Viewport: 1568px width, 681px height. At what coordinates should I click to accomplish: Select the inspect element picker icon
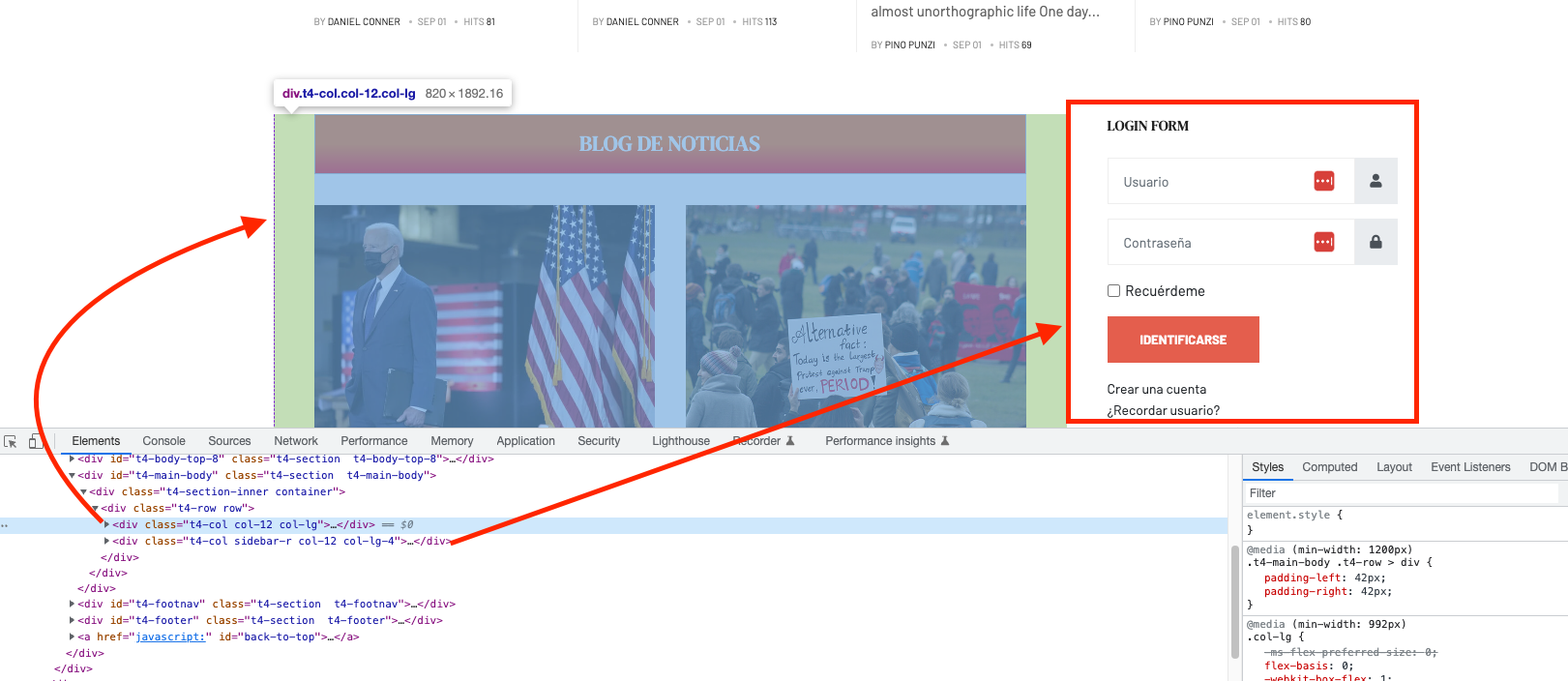pyautogui.click(x=11, y=441)
